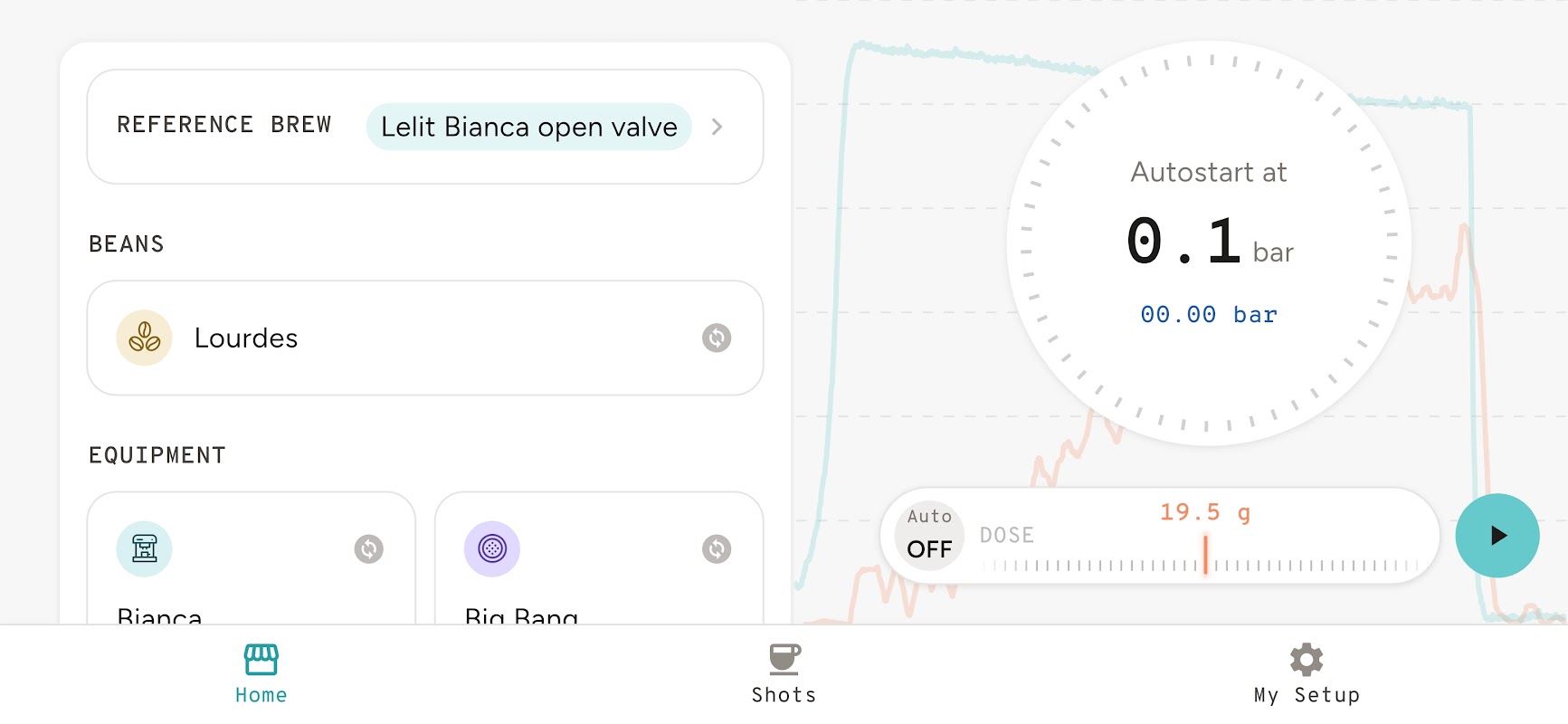Click the coffee beans icon beside Lourdes

(144, 338)
